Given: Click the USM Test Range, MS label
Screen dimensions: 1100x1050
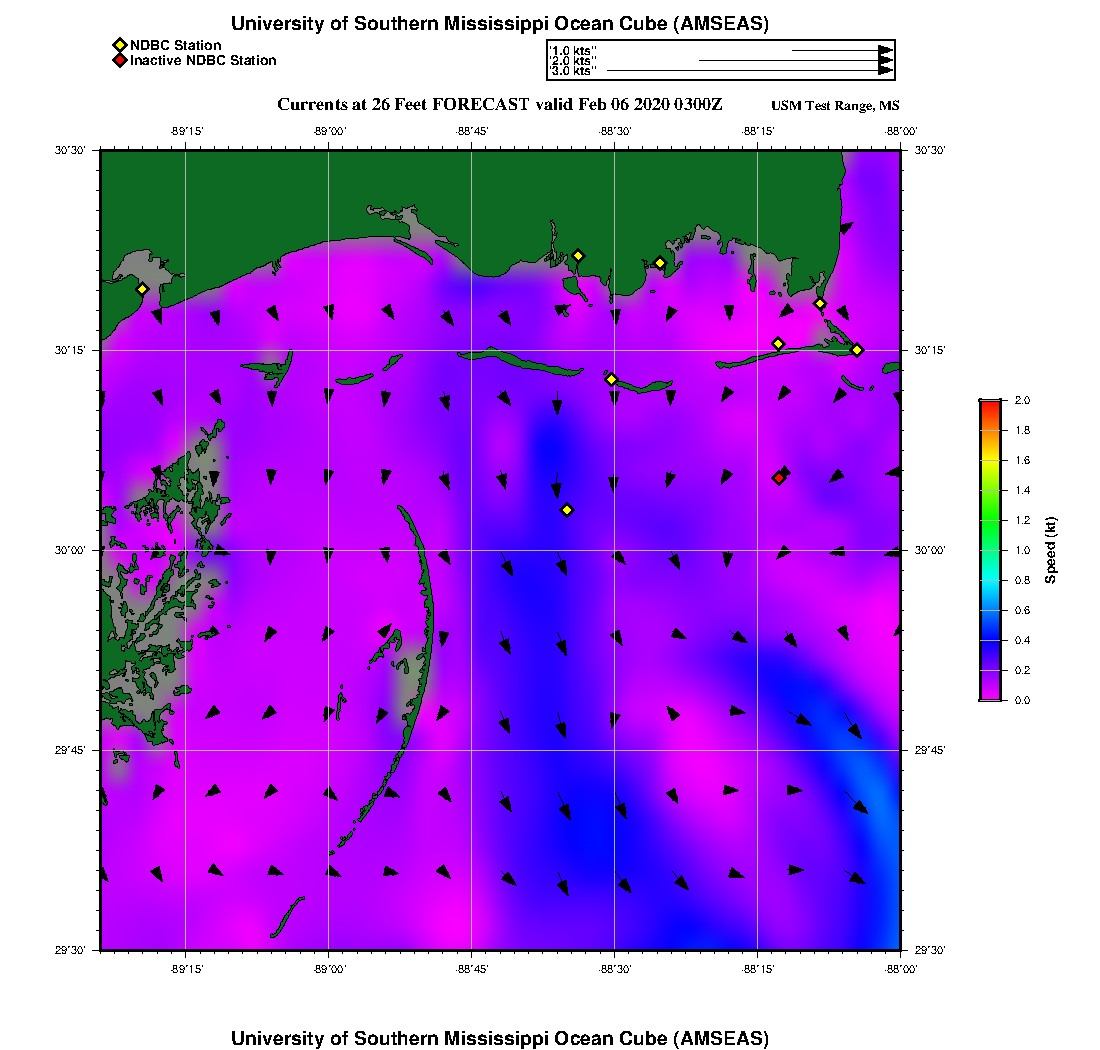Looking at the screenshot, I should pyautogui.click(x=835, y=106).
